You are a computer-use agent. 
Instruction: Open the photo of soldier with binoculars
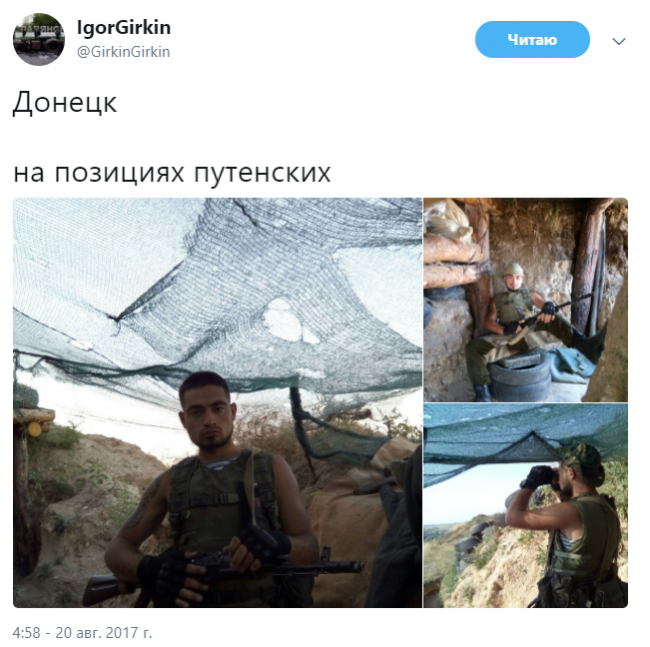coord(526,506)
